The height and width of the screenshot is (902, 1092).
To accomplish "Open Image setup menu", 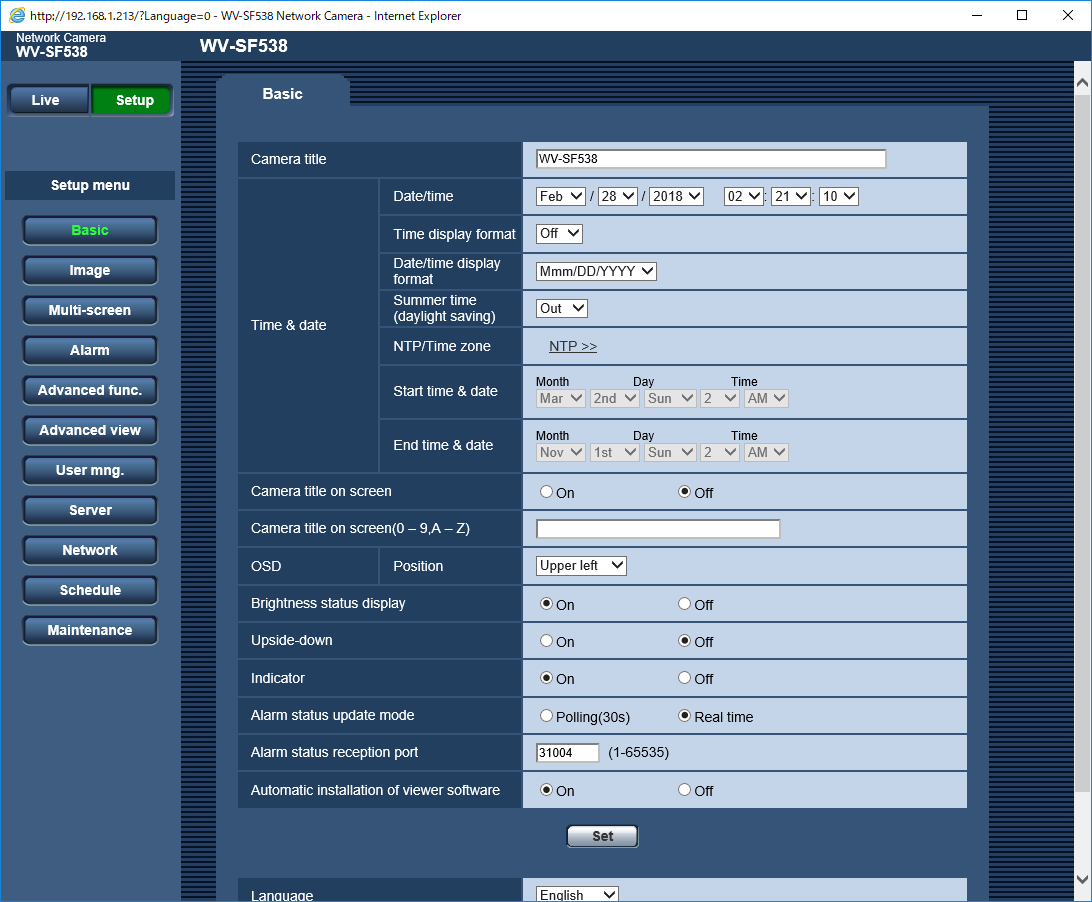I will click(x=90, y=270).
